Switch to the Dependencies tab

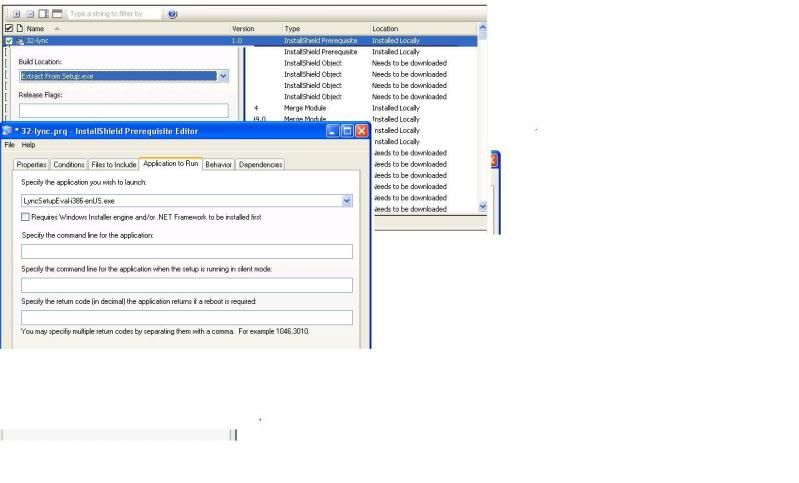pos(260,165)
